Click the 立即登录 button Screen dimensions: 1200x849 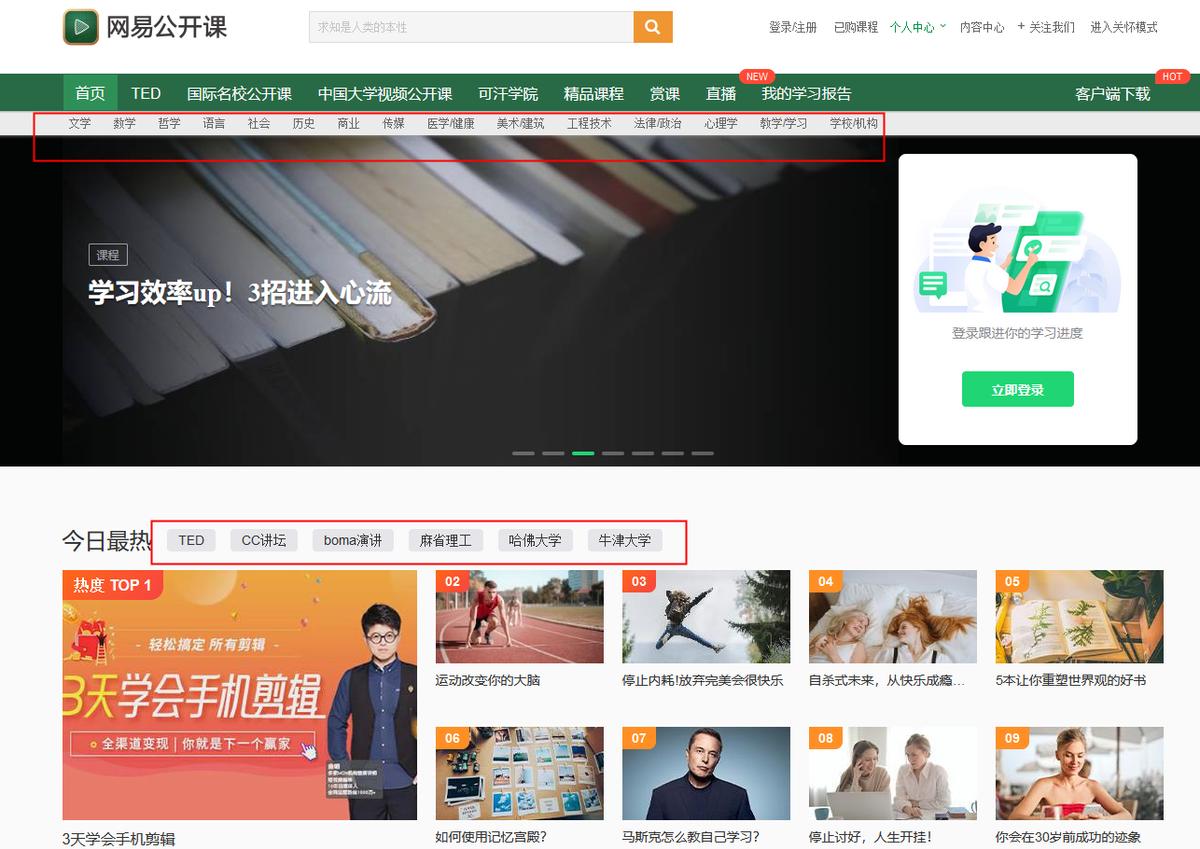[x=1017, y=389]
